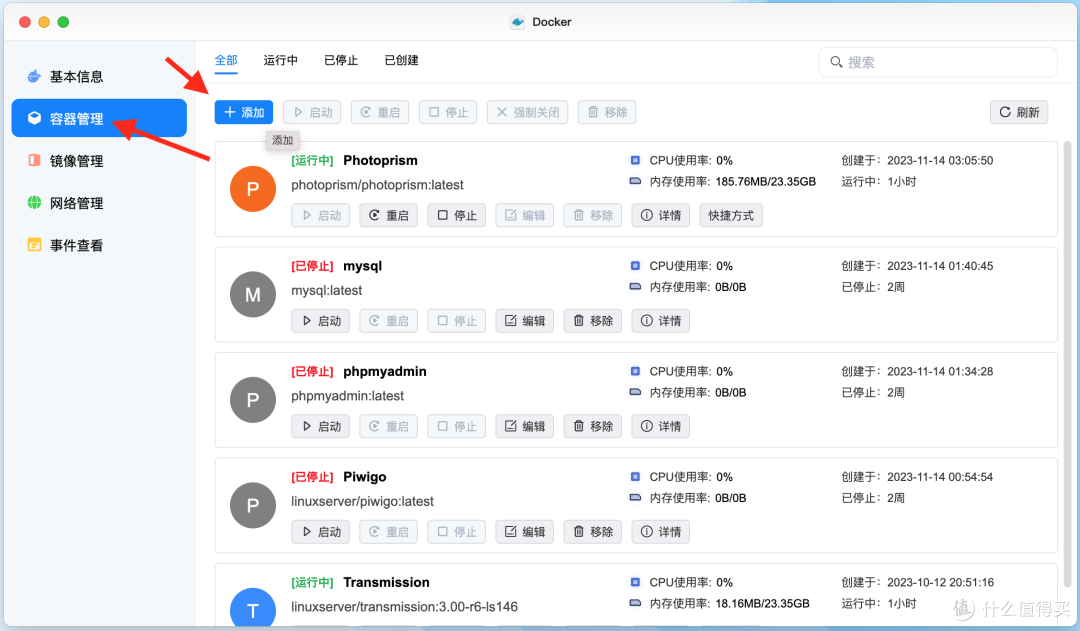Screen dimensions: 1080x631
Task: Open Photoprism 详情
Action: [x=661, y=216]
